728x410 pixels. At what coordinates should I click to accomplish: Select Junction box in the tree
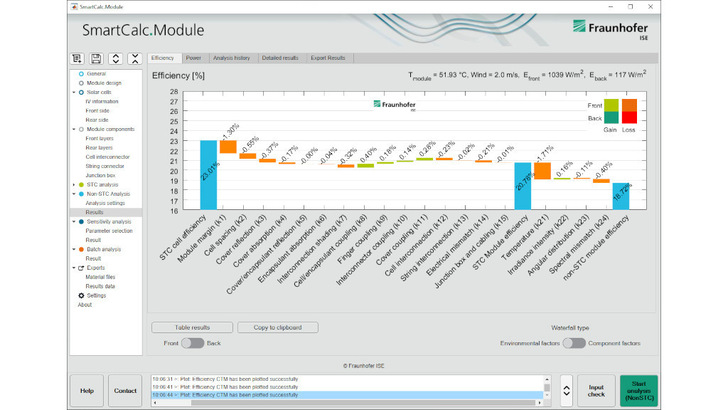click(100, 176)
